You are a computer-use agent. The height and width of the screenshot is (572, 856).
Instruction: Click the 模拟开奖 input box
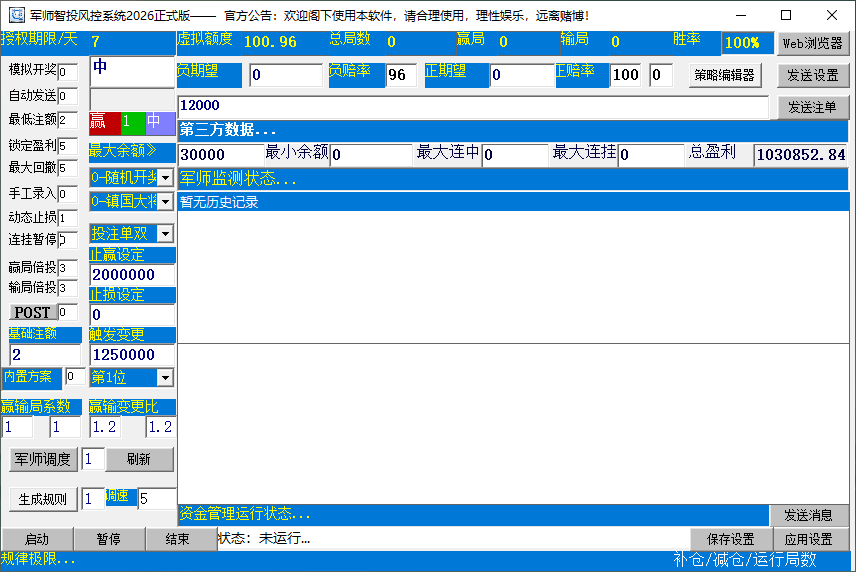coord(68,72)
